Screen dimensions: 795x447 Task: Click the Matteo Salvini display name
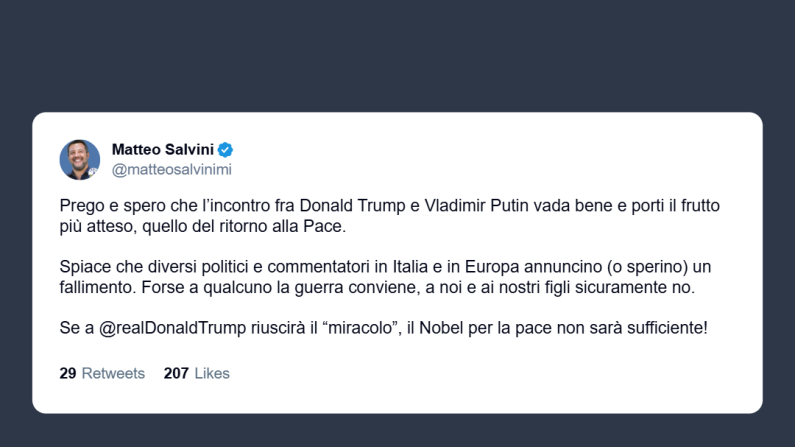[x=163, y=150]
